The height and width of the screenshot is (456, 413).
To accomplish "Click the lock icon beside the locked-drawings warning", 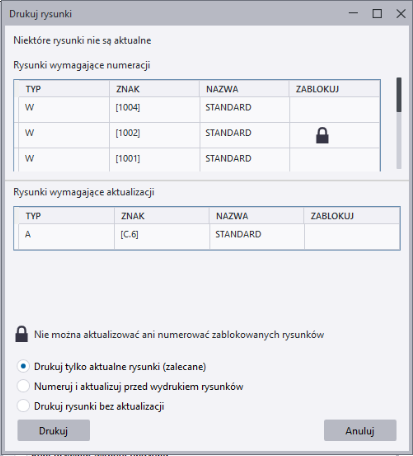I will [22, 334].
